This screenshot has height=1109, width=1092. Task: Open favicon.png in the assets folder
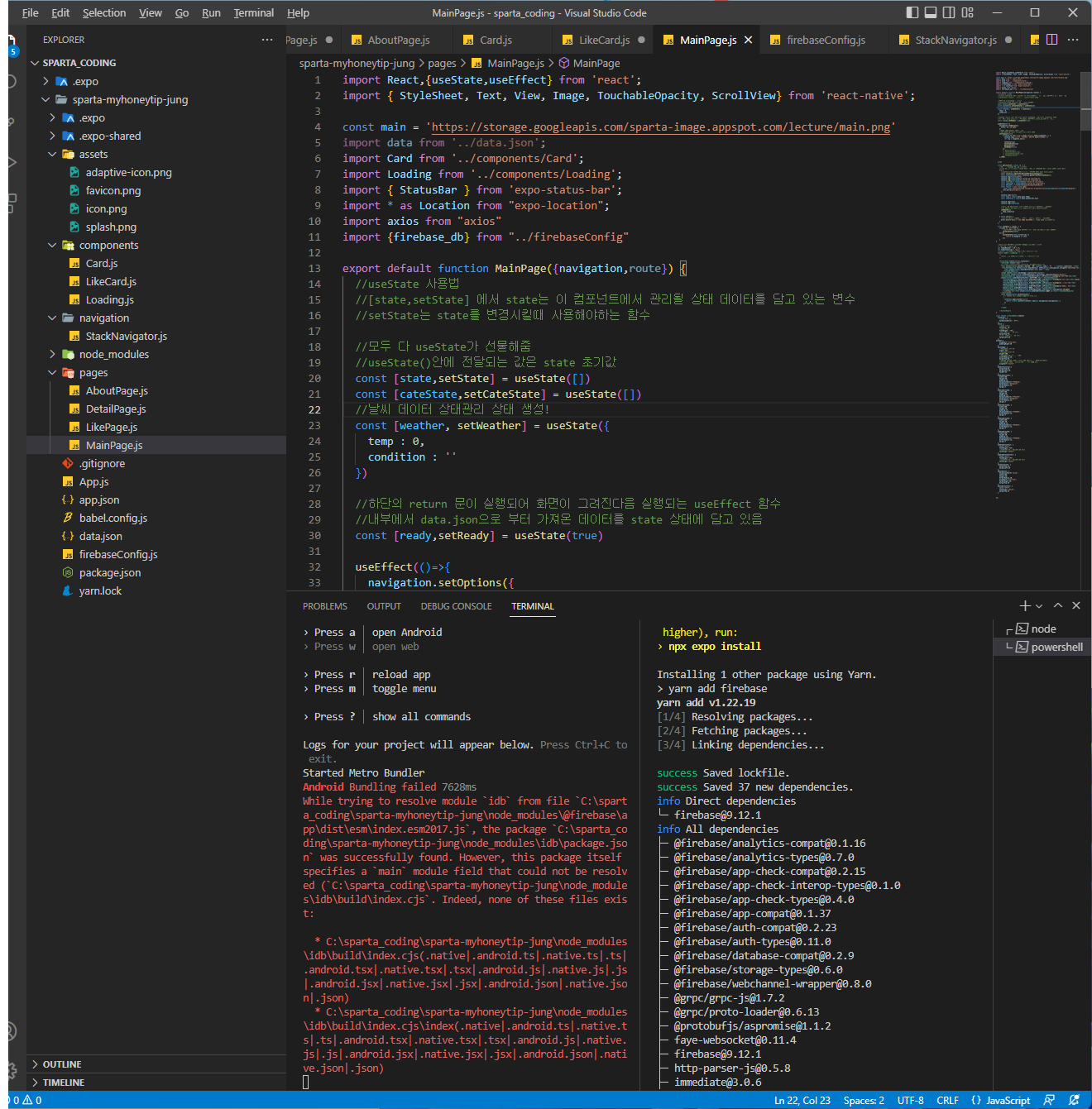tap(113, 191)
